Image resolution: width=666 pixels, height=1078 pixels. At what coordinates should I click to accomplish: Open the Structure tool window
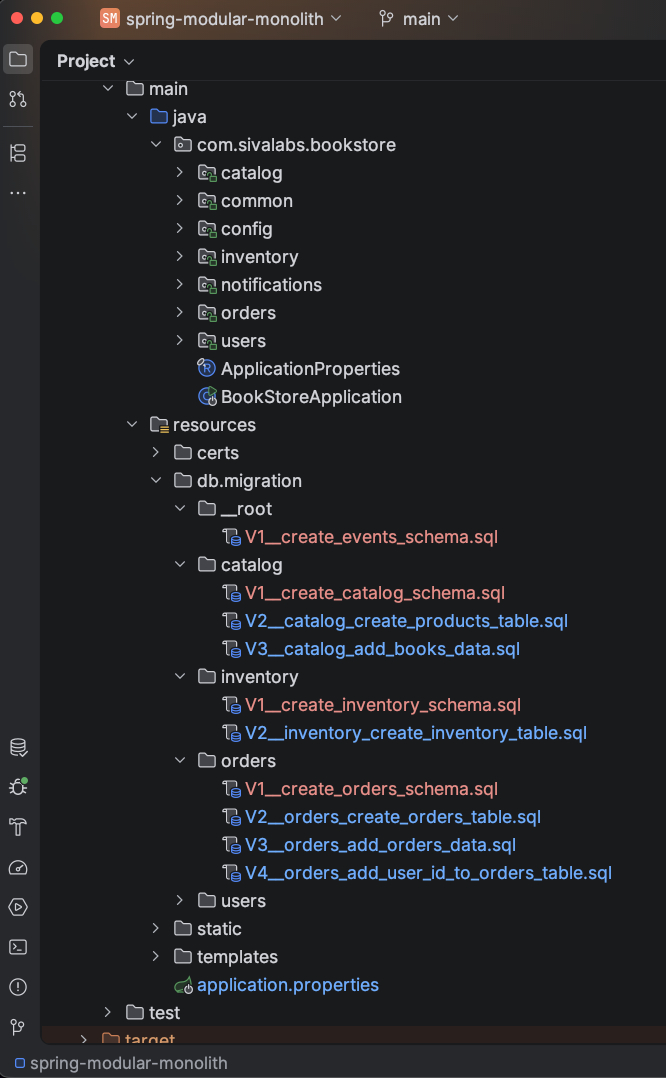click(18, 153)
